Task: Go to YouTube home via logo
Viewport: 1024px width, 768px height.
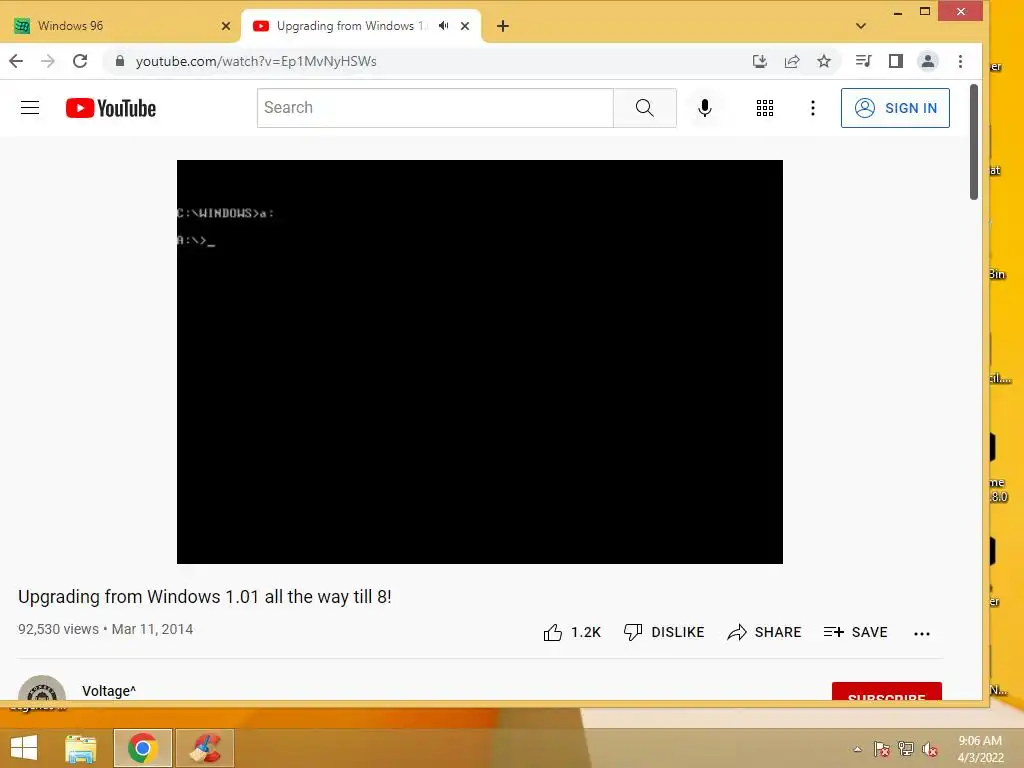Action: pos(111,108)
